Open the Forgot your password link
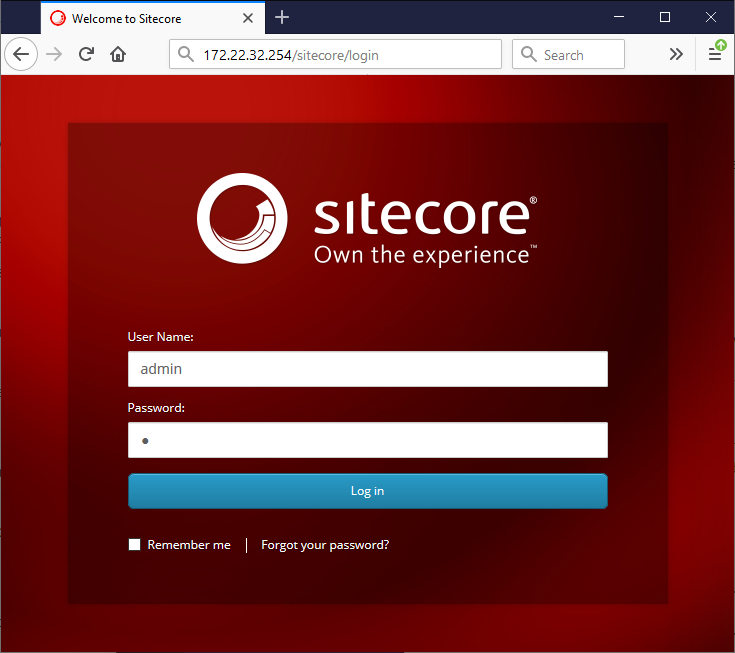The image size is (735, 653). (325, 545)
